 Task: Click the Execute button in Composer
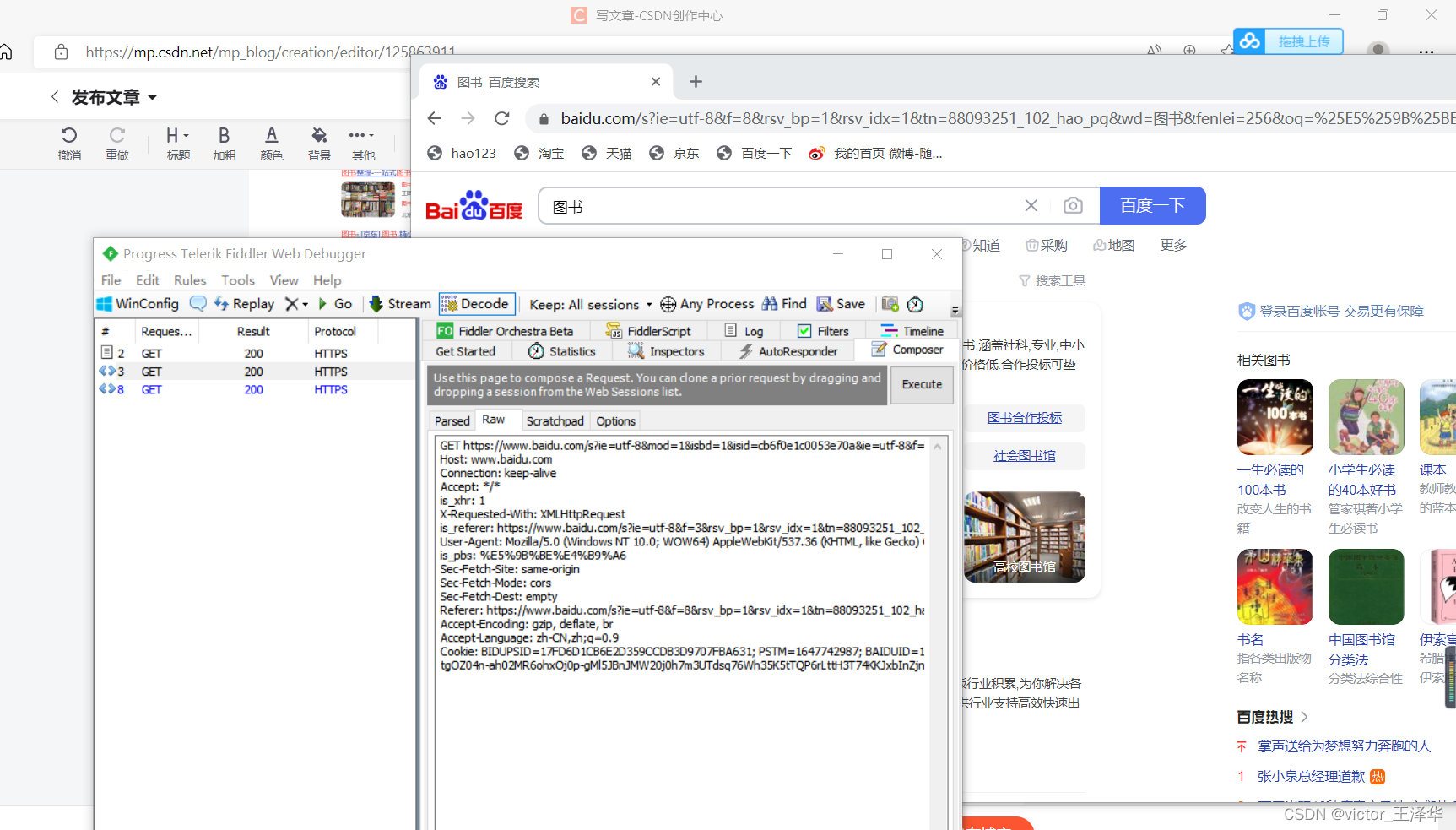click(x=922, y=384)
